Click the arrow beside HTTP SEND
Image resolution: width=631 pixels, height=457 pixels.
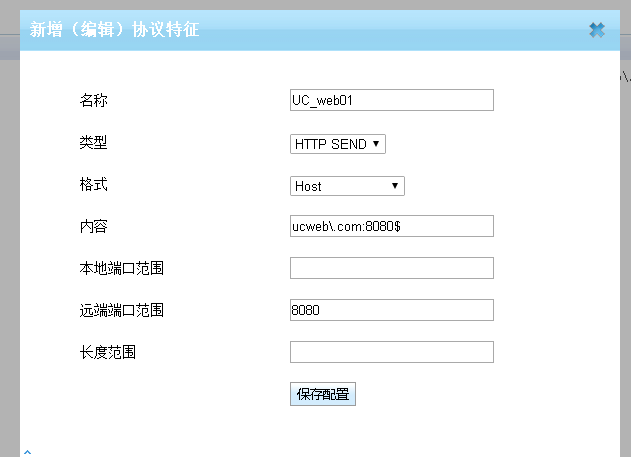pos(376,144)
